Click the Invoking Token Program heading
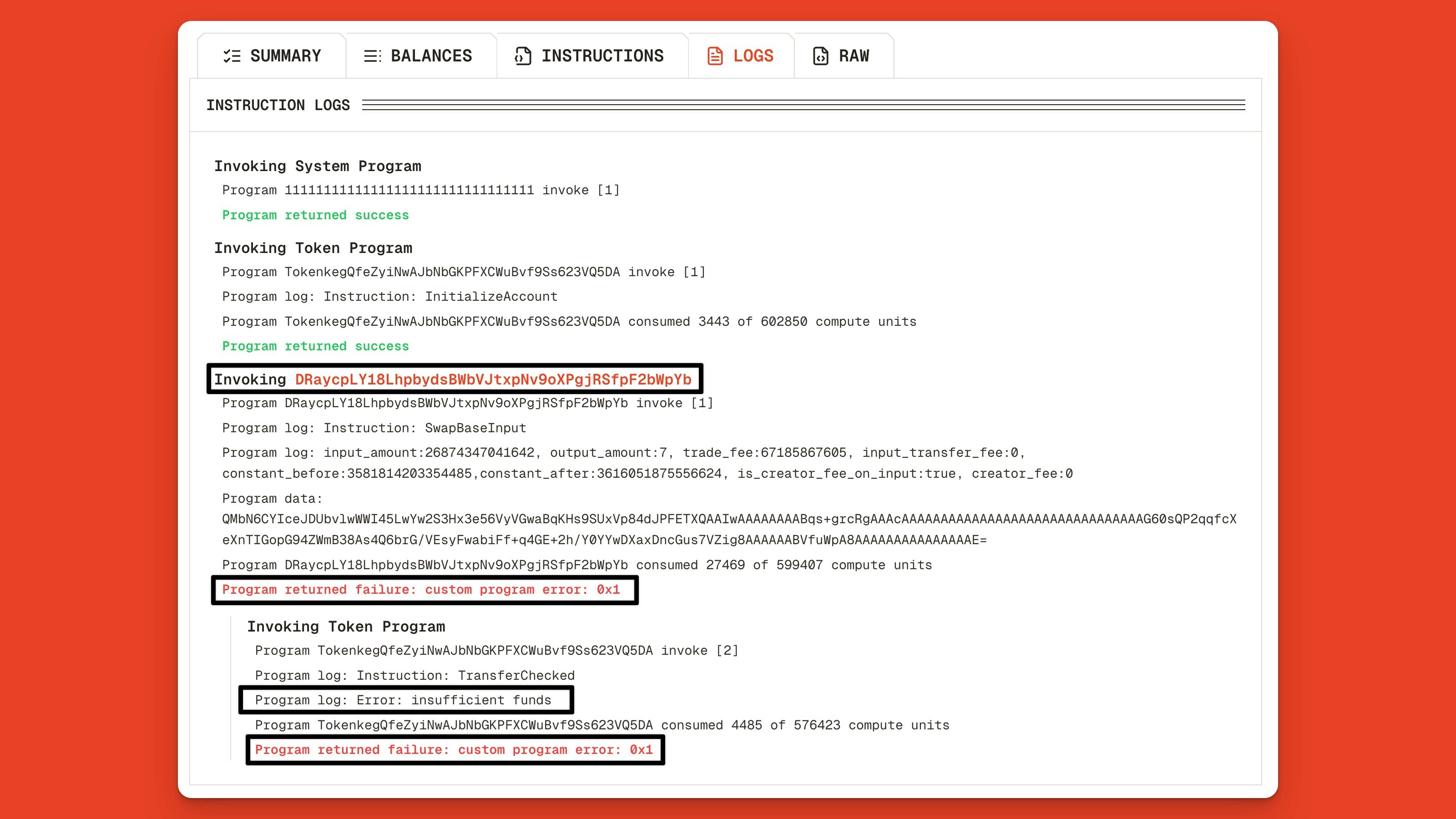 (313, 248)
